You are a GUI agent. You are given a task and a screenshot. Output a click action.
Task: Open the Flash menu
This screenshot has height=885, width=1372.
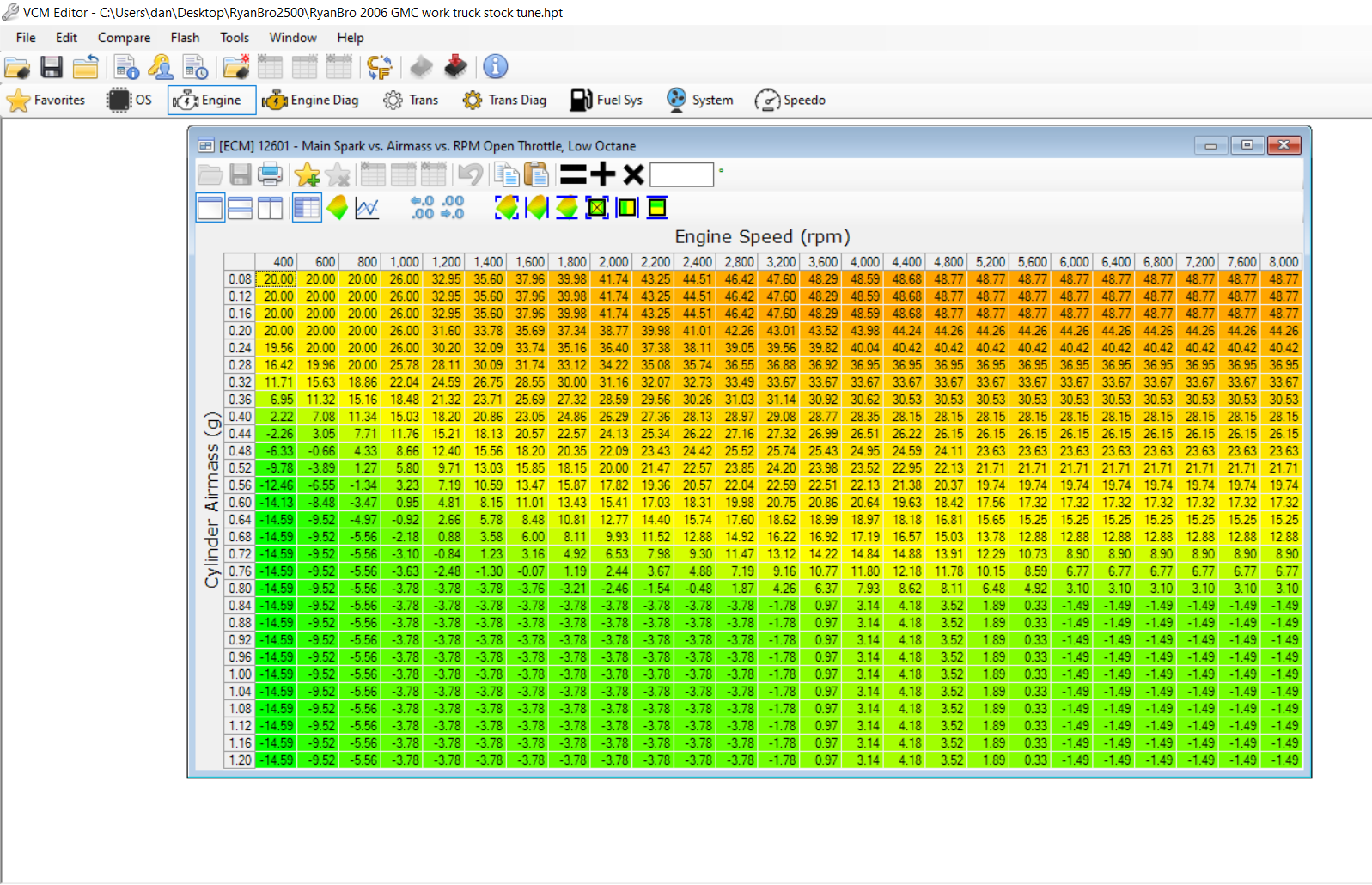[185, 38]
